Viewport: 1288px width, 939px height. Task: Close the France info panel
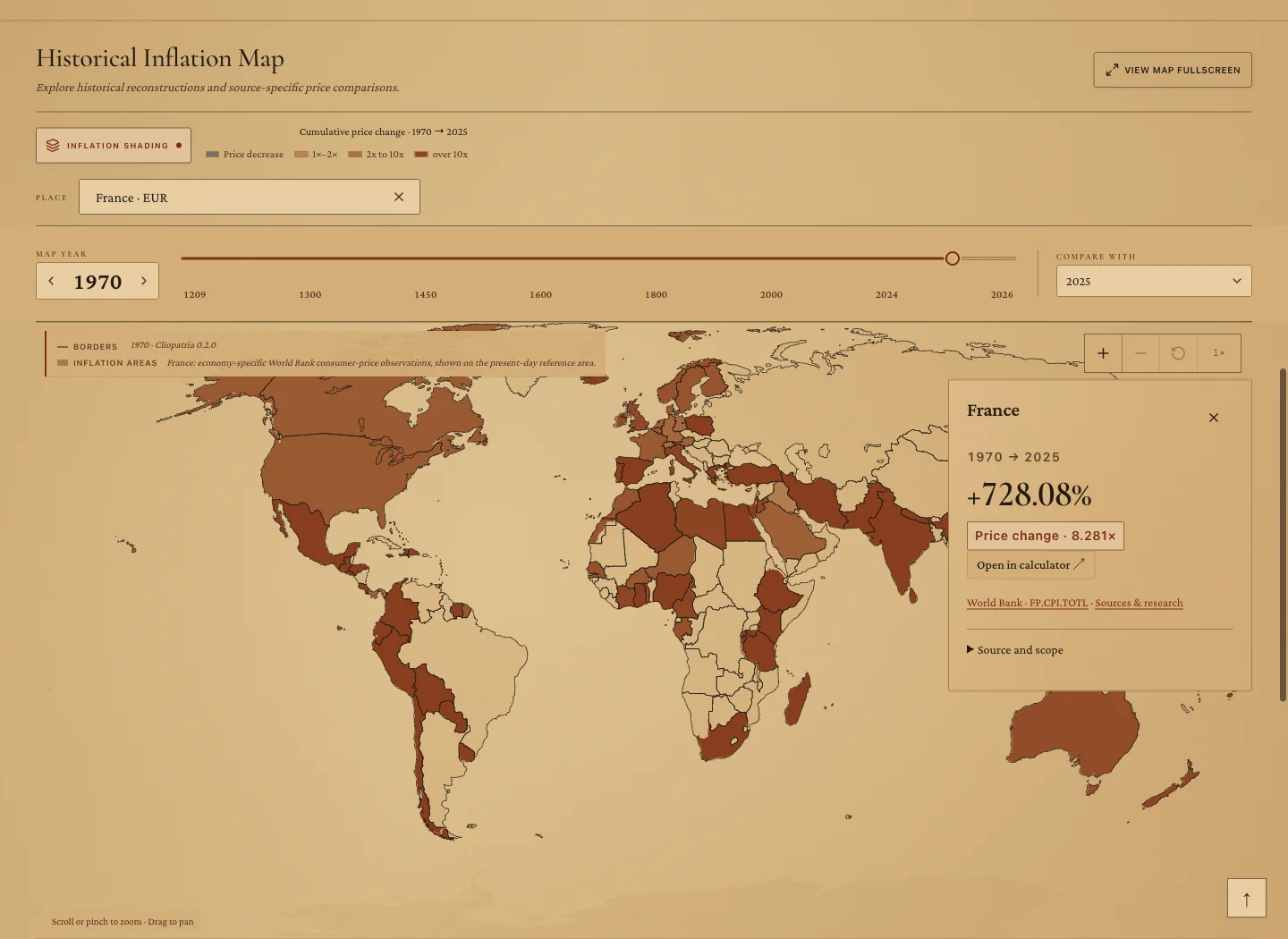(1214, 418)
